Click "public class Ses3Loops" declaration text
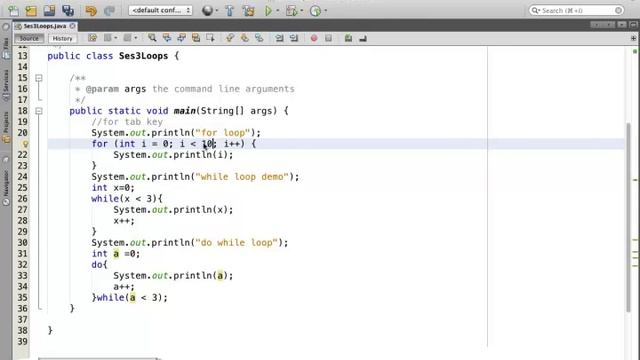The image size is (640, 360). point(108,56)
